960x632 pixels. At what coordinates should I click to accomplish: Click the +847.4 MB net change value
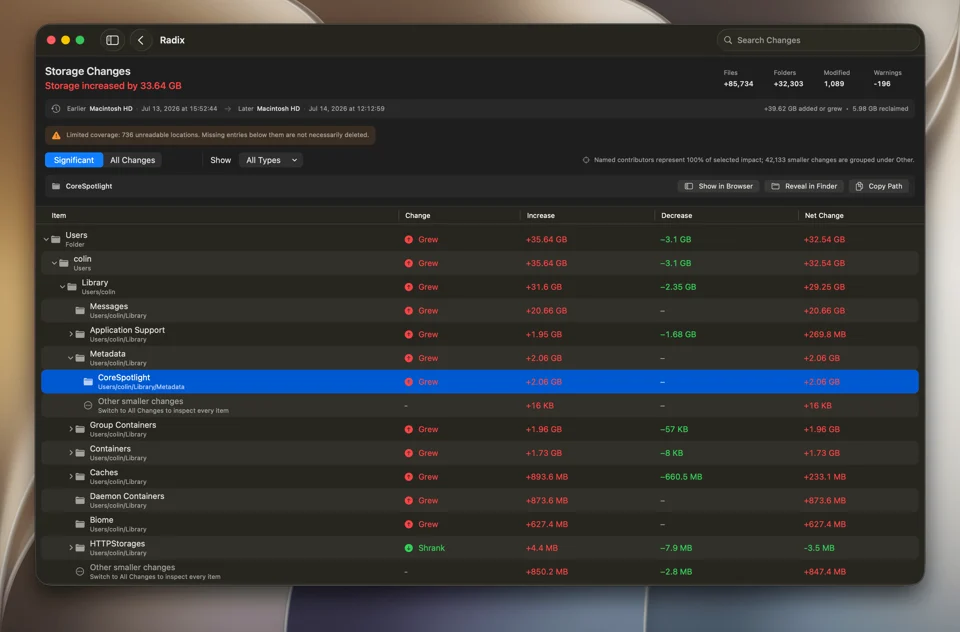pos(824,572)
